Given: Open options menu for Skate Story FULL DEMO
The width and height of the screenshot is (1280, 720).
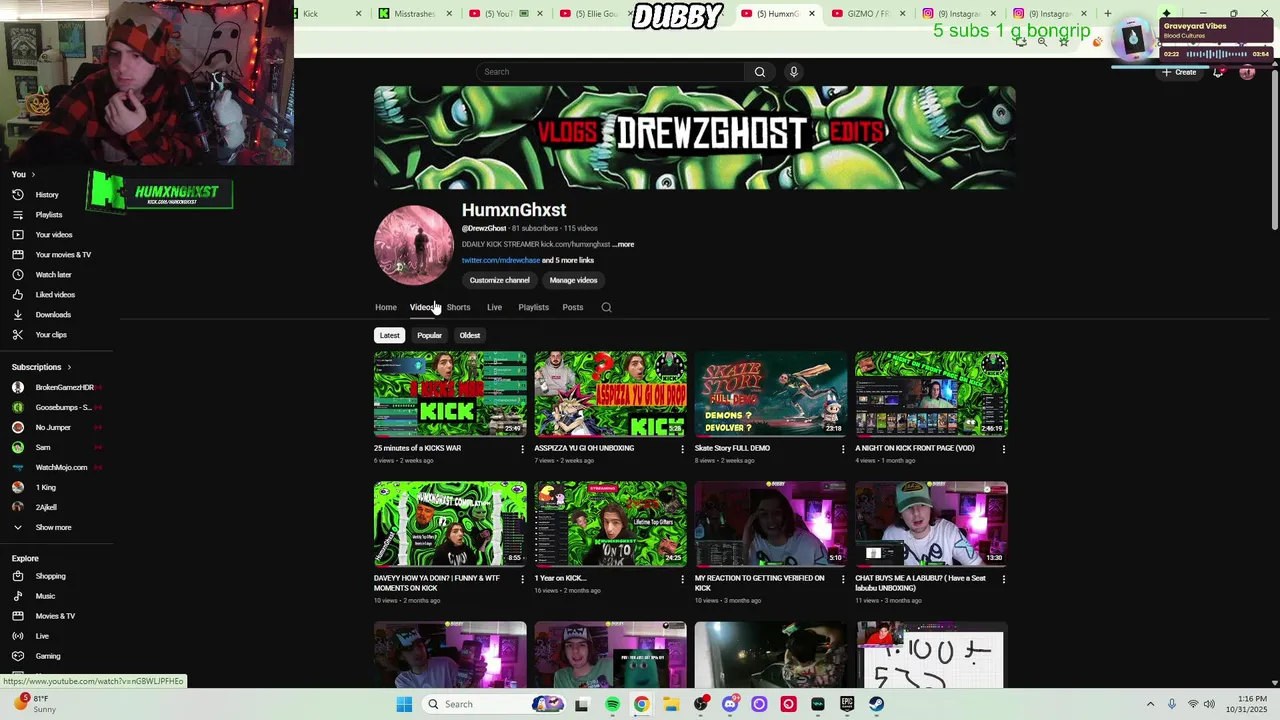Looking at the screenshot, I should tap(843, 449).
